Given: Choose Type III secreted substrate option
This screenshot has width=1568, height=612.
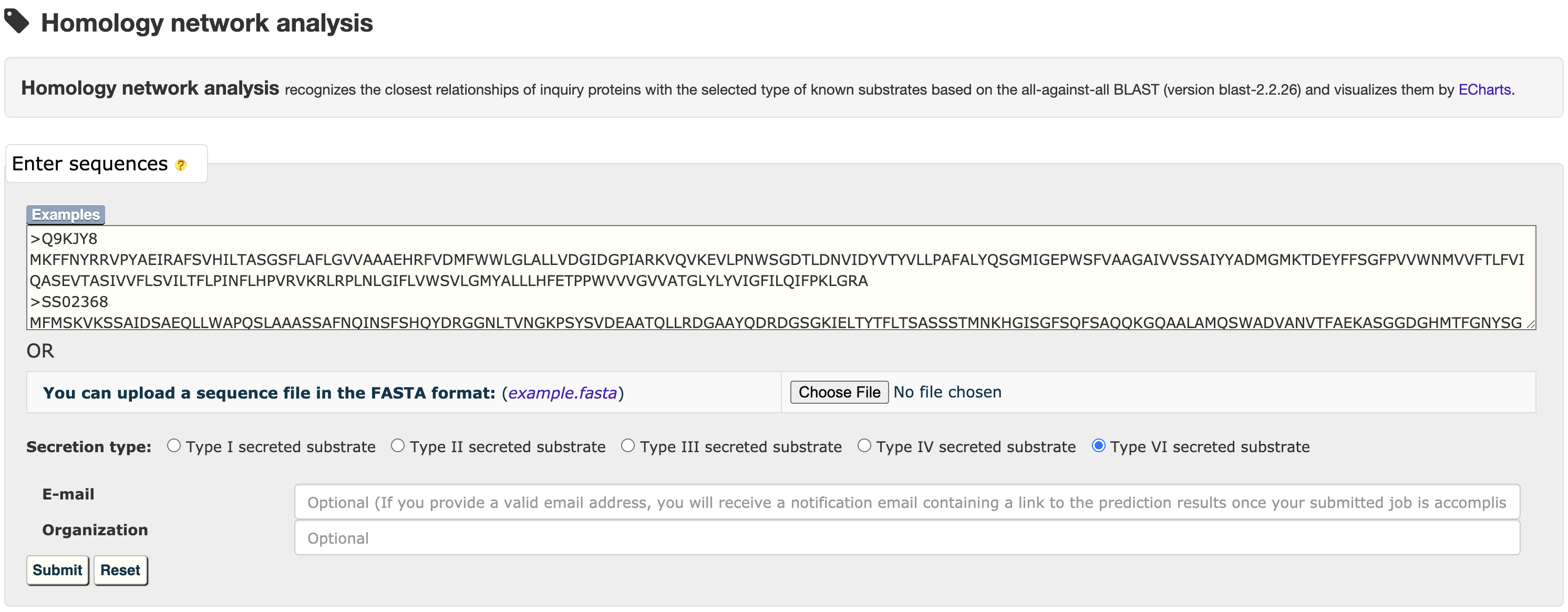Looking at the screenshot, I should (627, 446).
